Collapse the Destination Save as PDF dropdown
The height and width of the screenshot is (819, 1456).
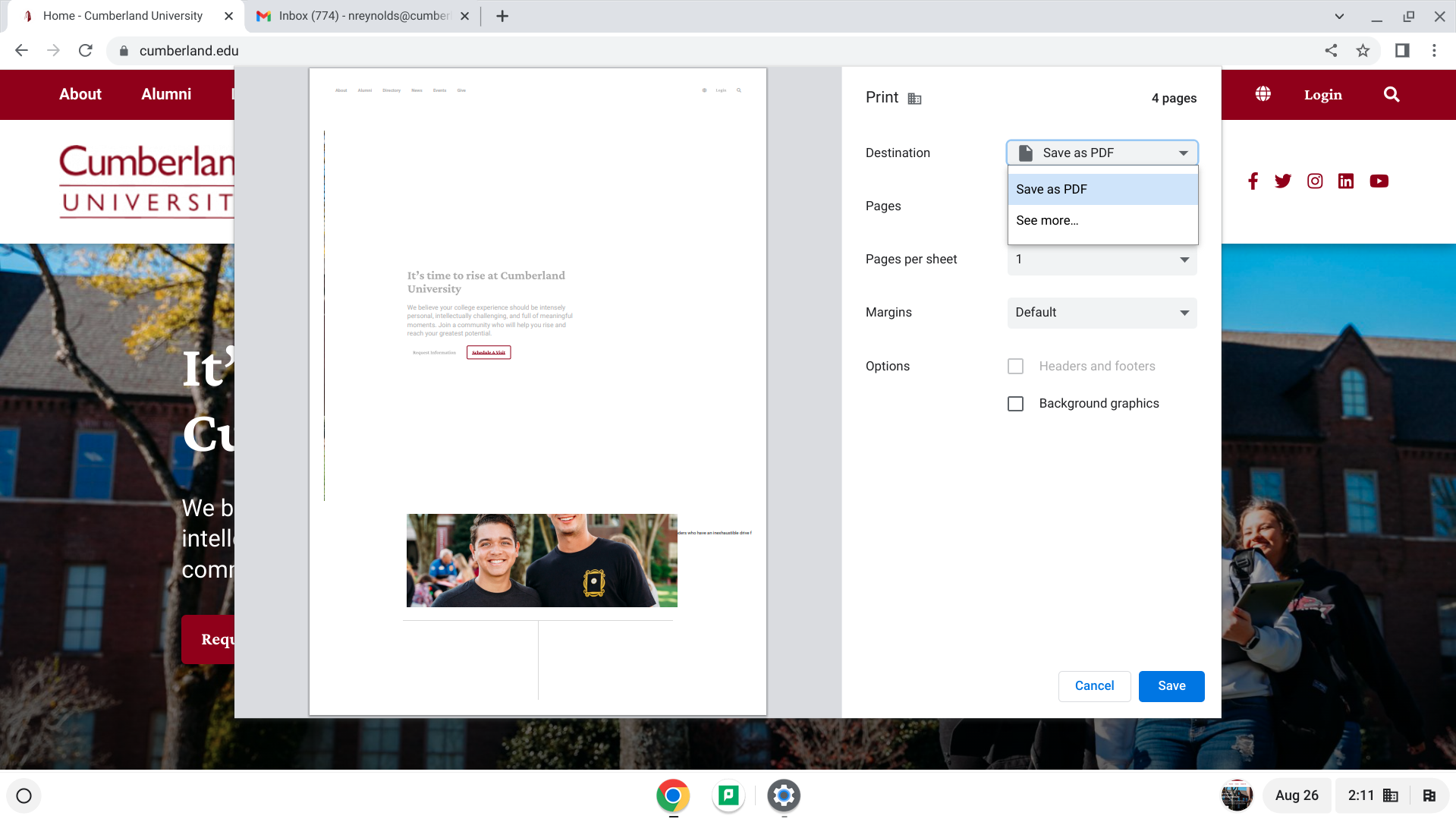click(1102, 153)
